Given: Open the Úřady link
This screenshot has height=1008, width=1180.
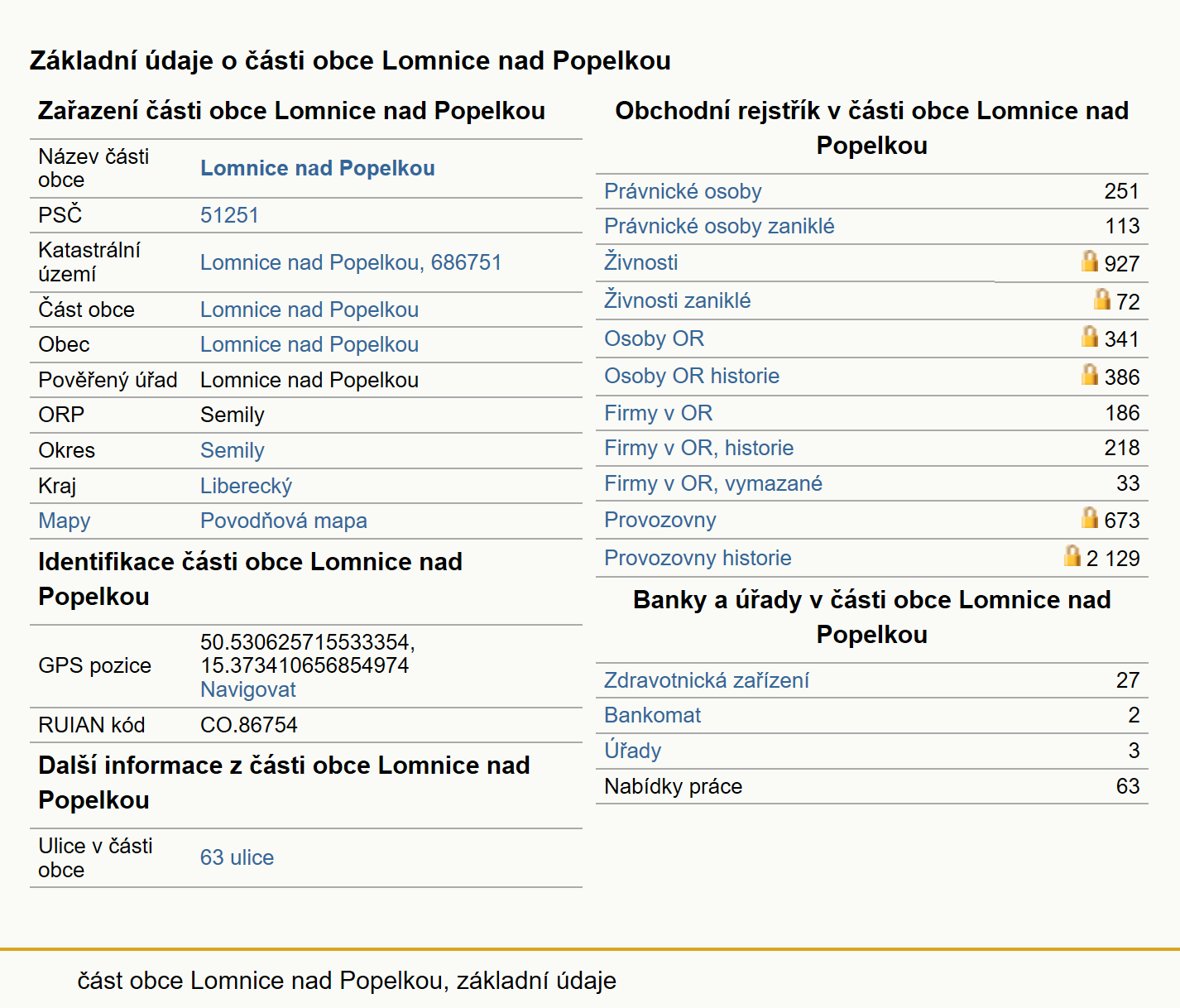Looking at the screenshot, I should pyautogui.click(x=632, y=751).
